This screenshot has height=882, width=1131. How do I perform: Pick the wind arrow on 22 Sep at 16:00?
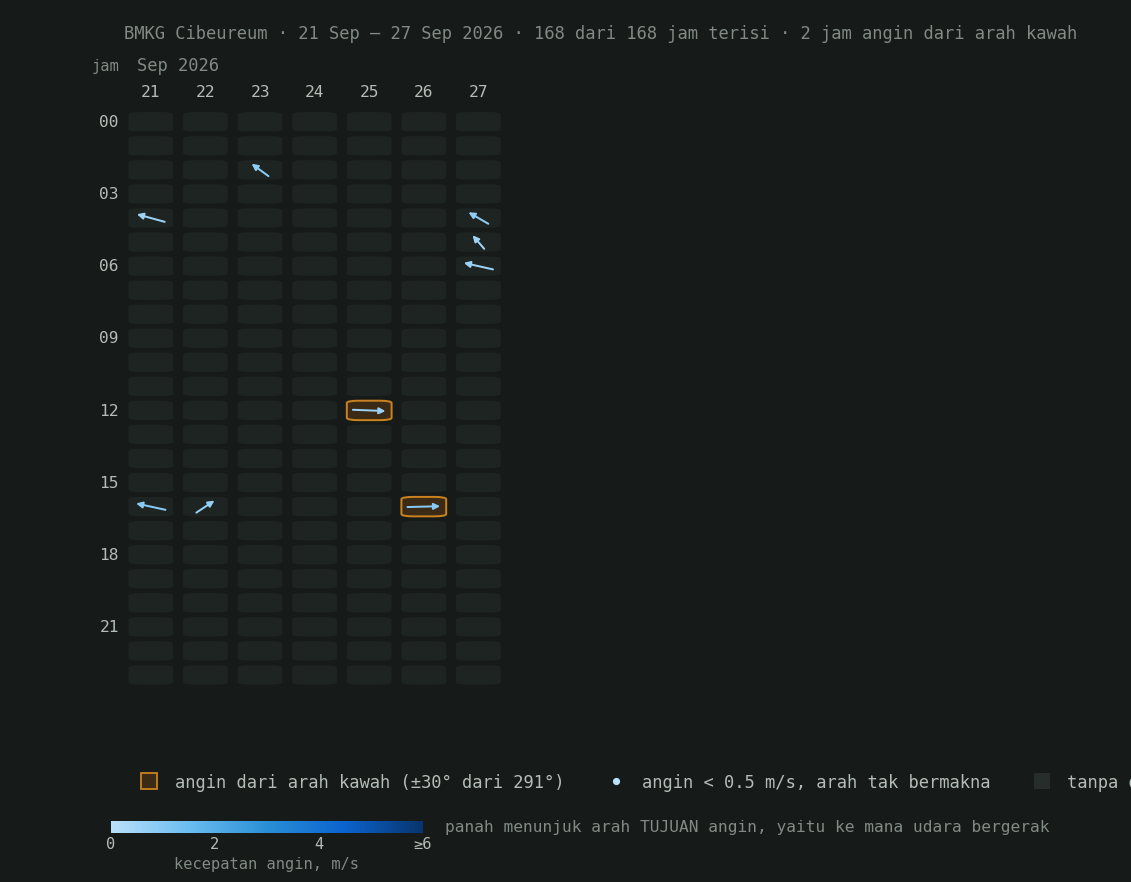coord(205,507)
